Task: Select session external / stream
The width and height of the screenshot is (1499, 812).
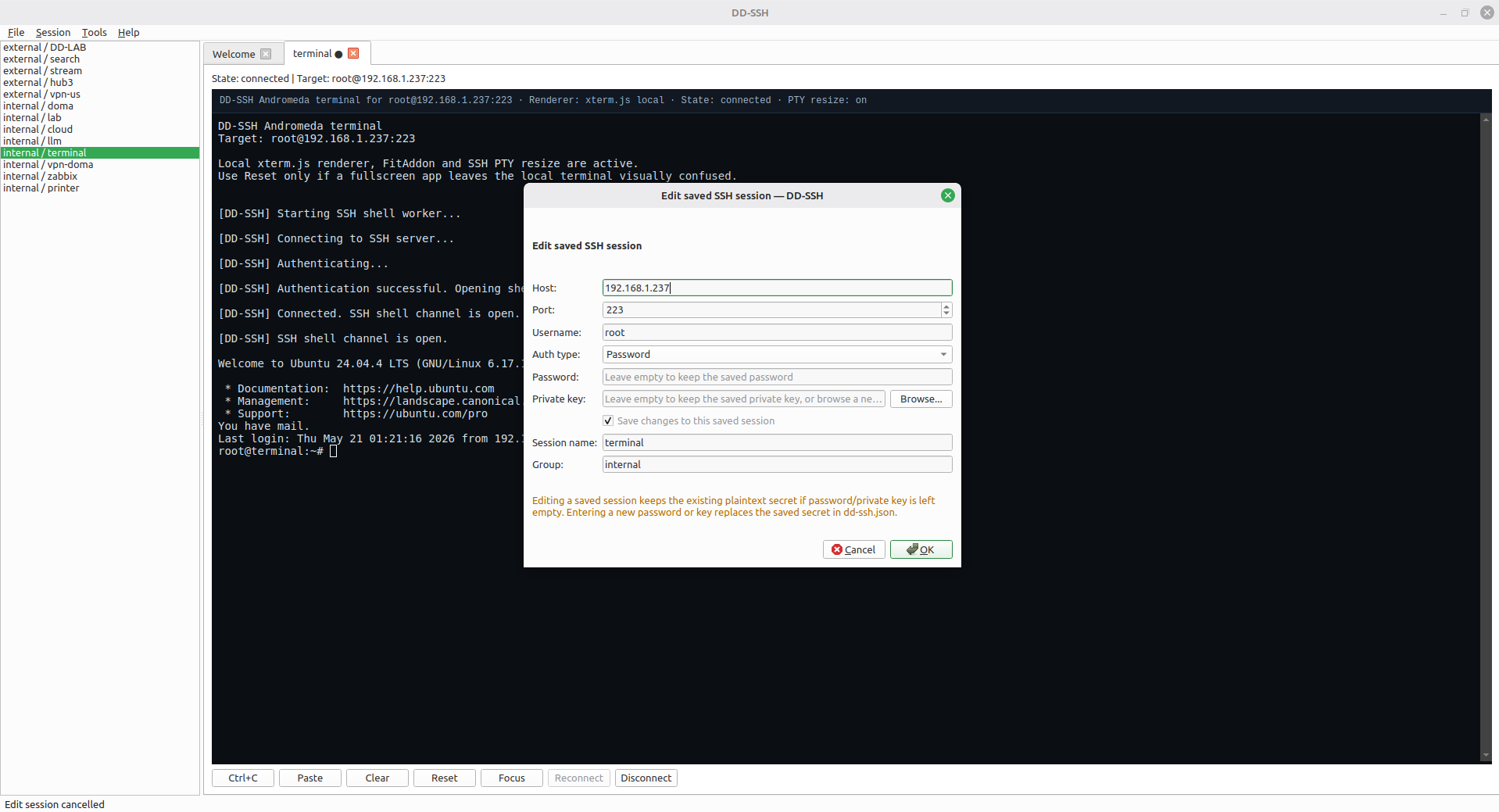Action: click(100, 71)
